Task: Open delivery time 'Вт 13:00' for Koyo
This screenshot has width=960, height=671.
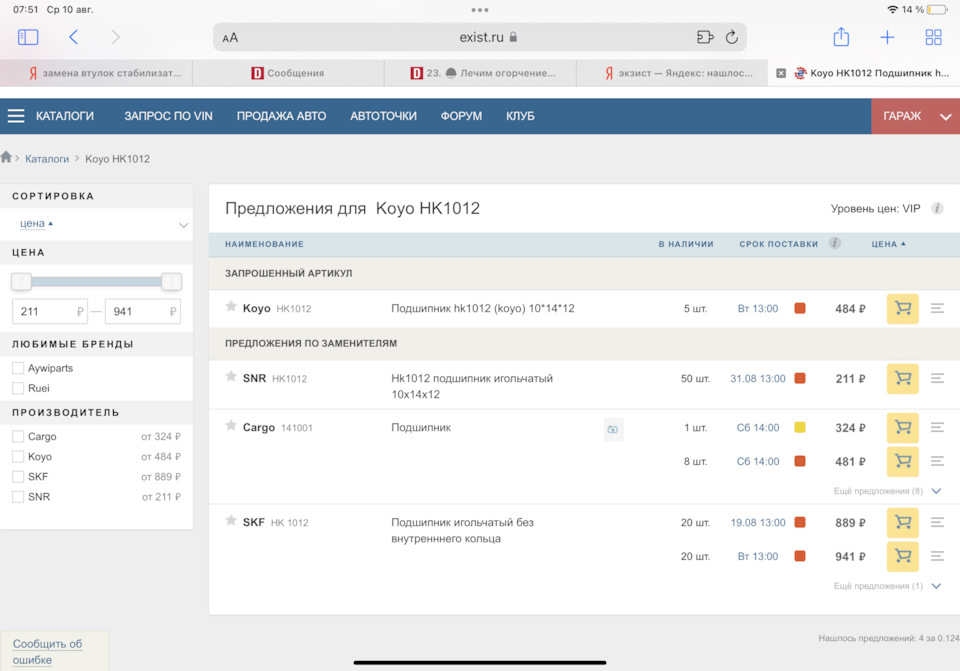Action: click(757, 309)
